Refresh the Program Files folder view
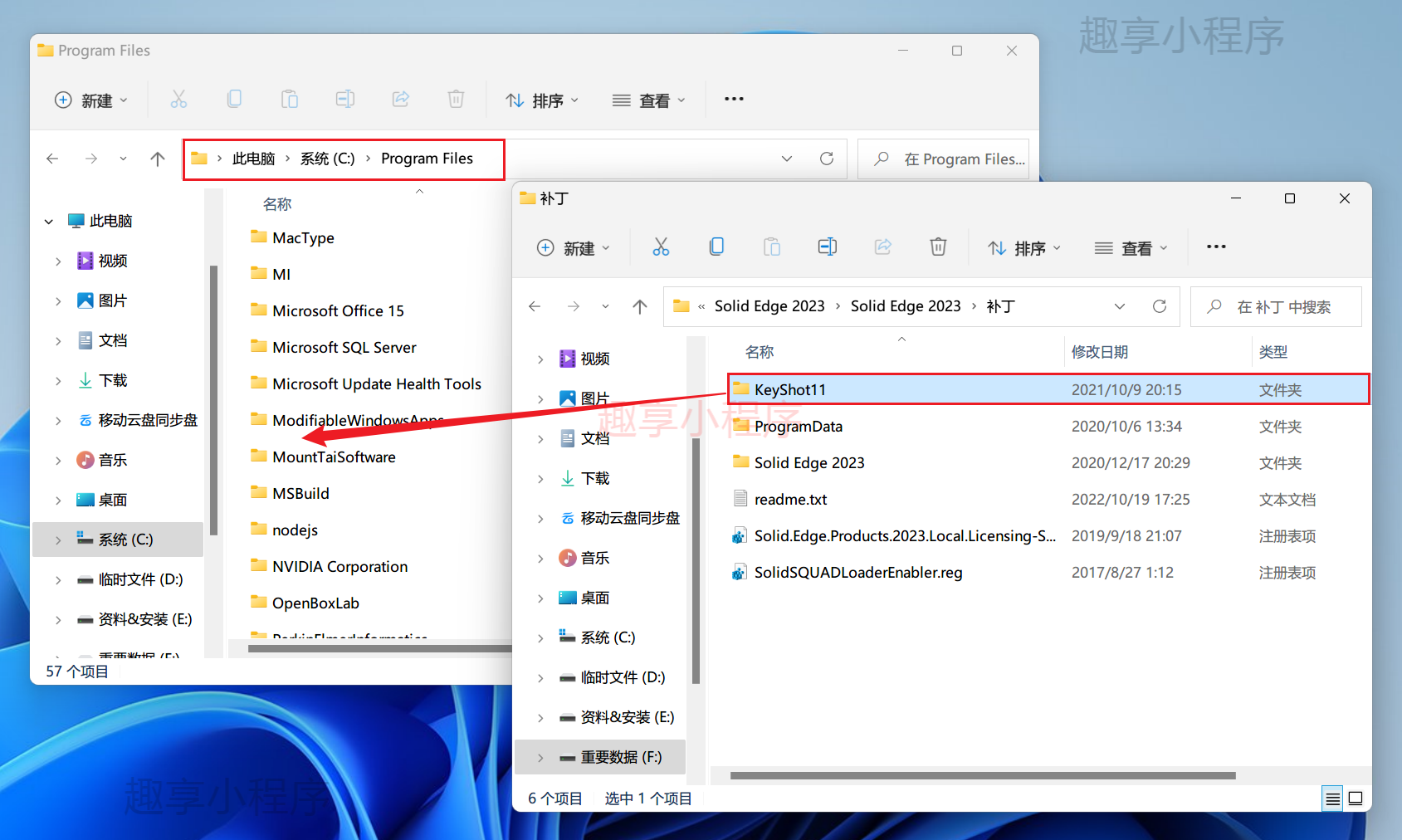 (x=827, y=159)
